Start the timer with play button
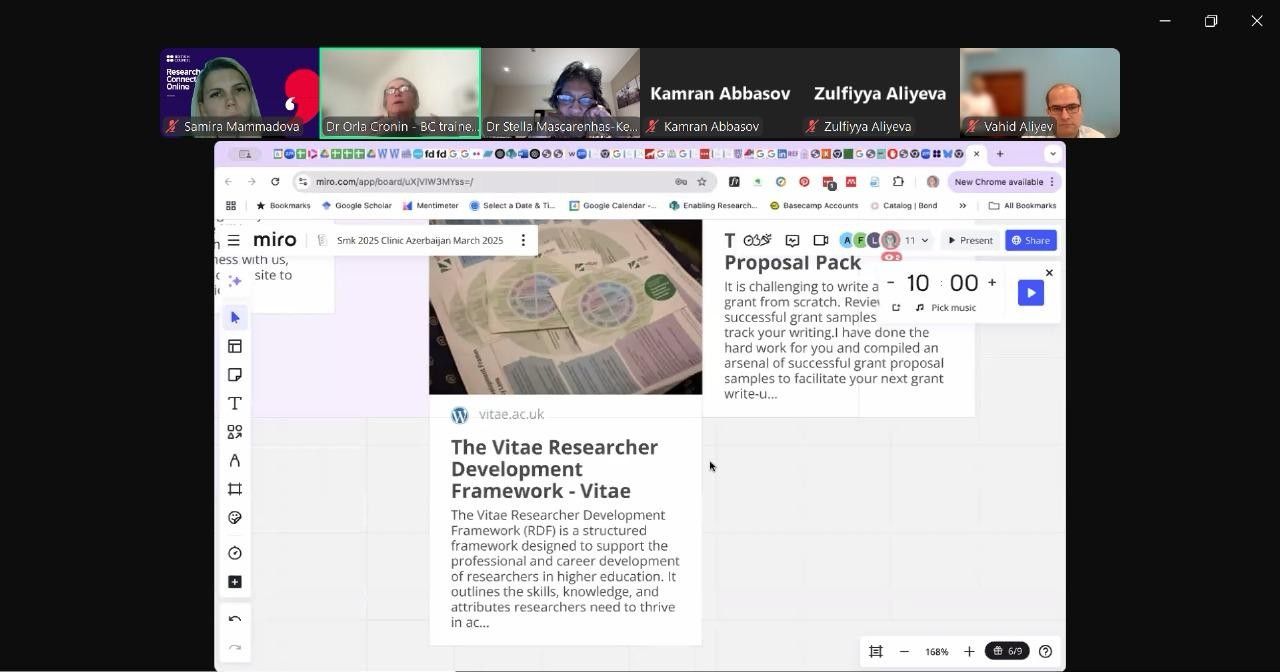The height and width of the screenshot is (672, 1280). point(1031,293)
